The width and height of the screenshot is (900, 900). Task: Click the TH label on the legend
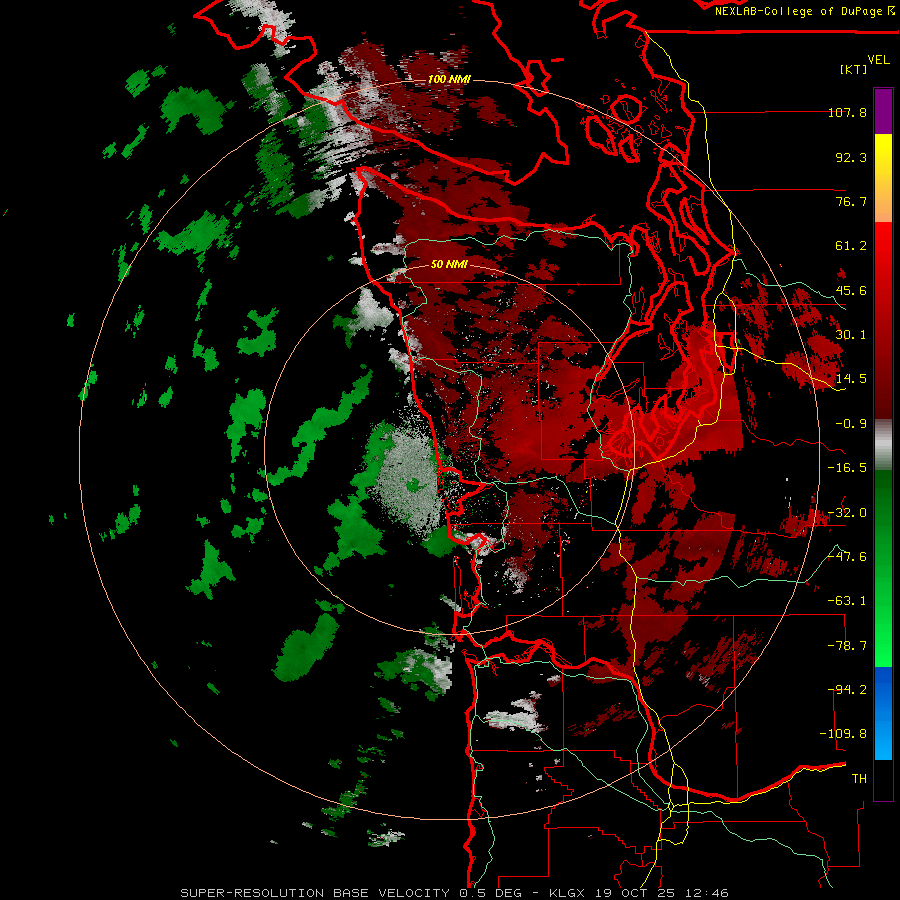click(x=859, y=779)
